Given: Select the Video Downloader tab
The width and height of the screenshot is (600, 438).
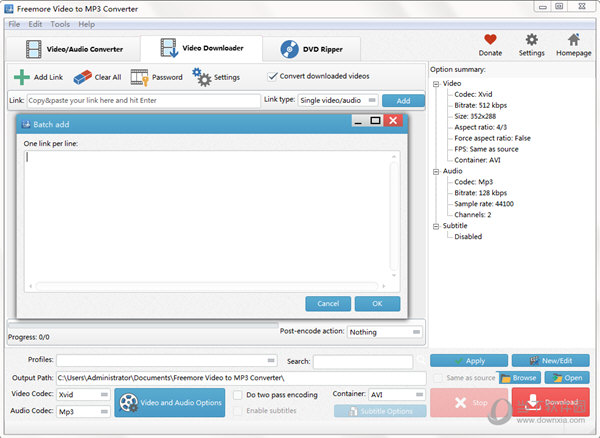Looking at the screenshot, I should (202, 48).
